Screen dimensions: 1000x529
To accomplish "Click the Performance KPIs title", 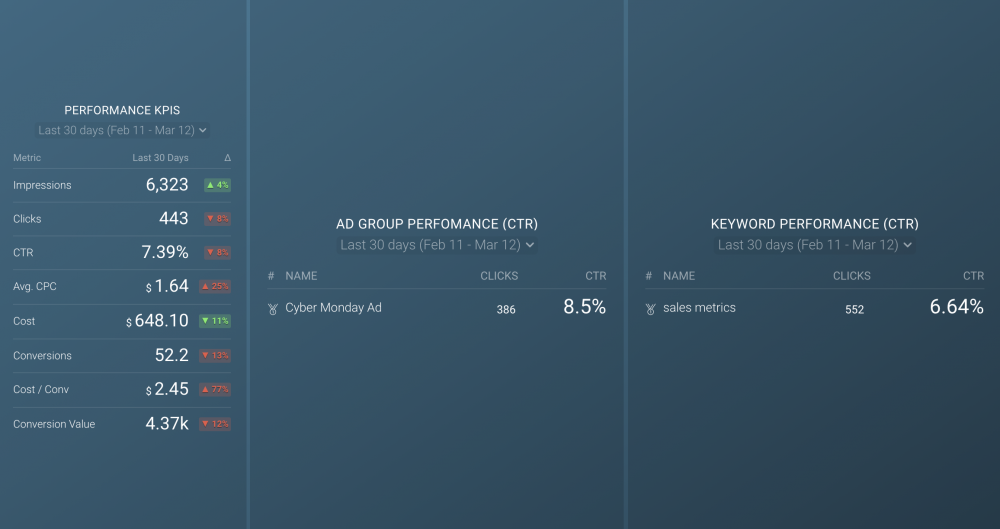I will click(122, 110).
